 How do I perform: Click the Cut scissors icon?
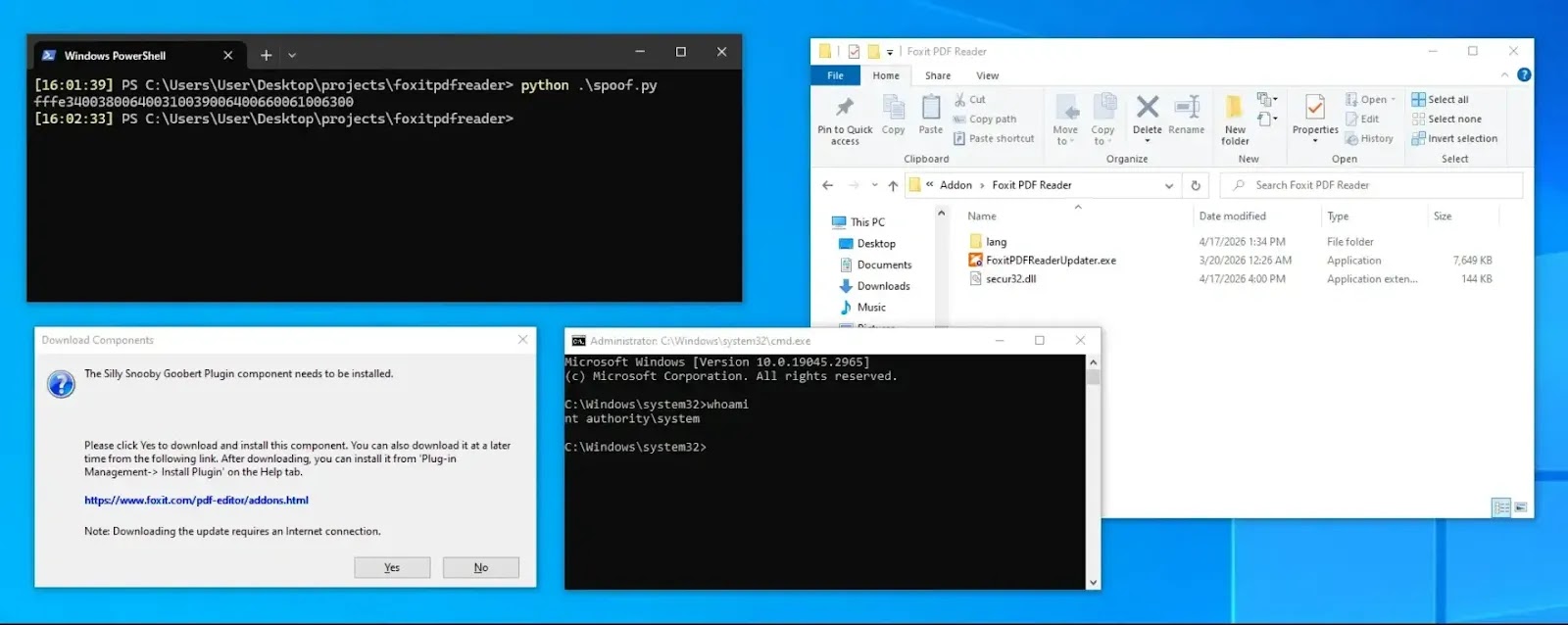click(x=960, y=100)
